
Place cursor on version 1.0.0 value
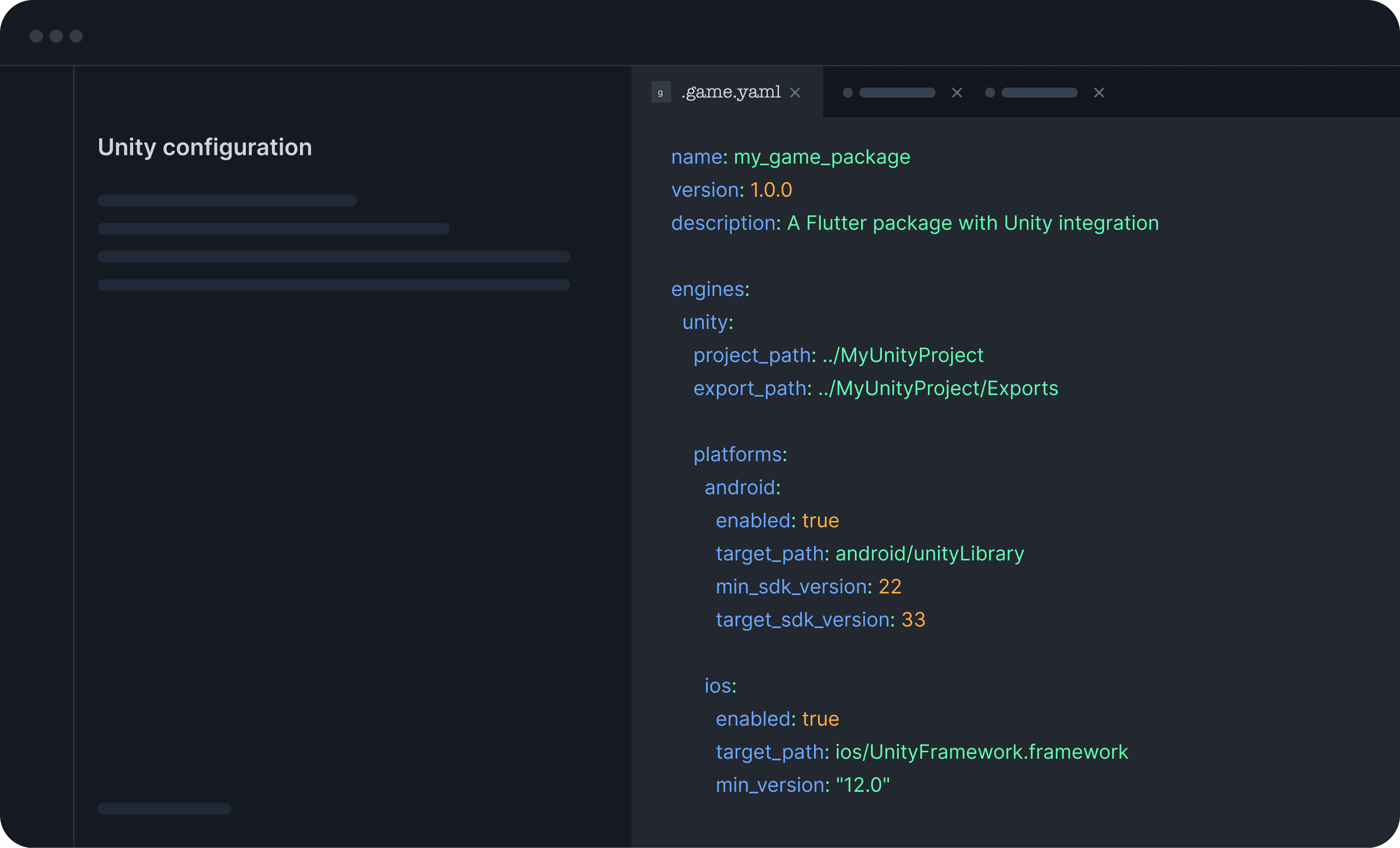pyautogui.click(x=771, y=190)
